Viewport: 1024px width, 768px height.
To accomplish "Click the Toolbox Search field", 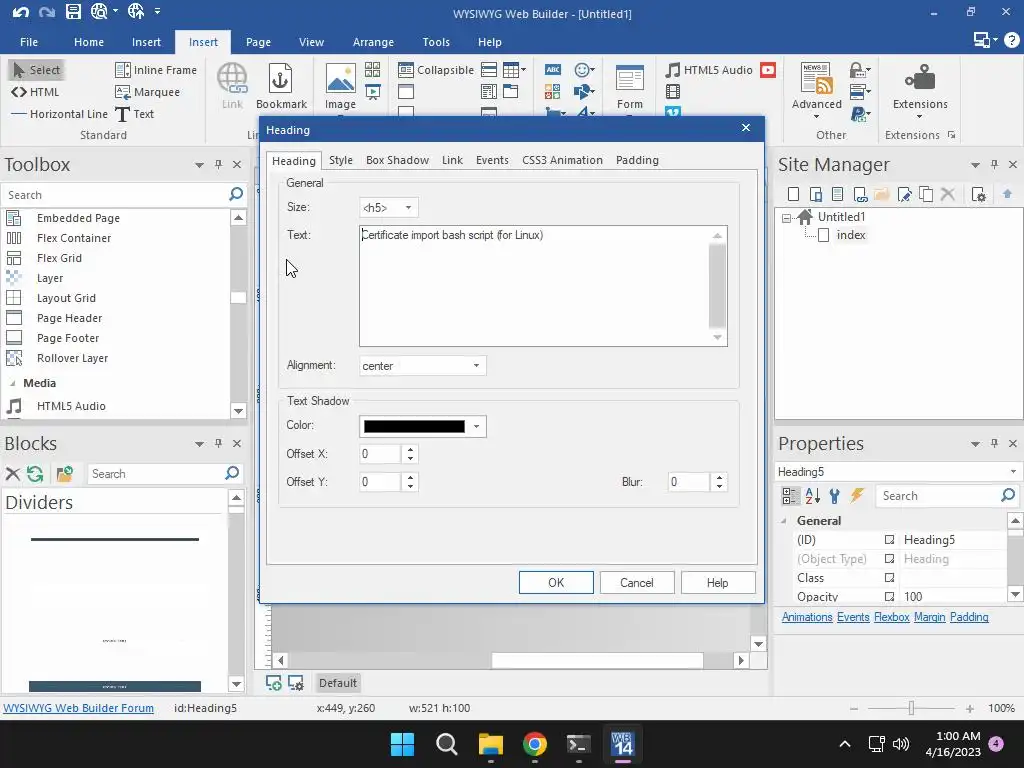I will pyautogui.click(x=114, y=195).
